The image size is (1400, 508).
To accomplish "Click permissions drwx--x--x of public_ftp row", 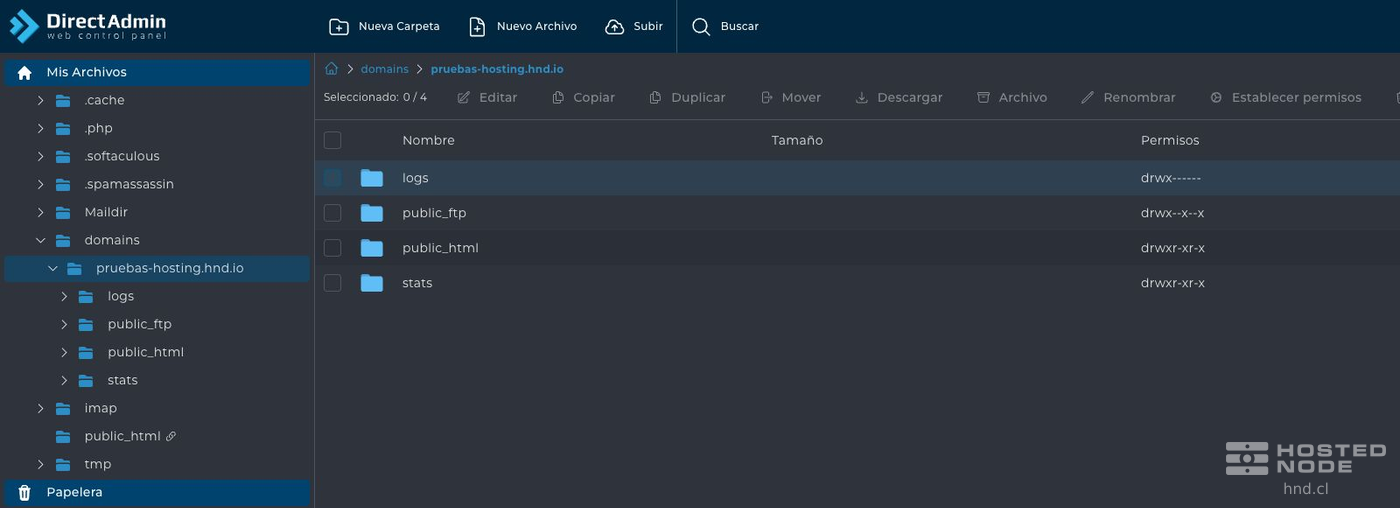I will point(1172,213).
